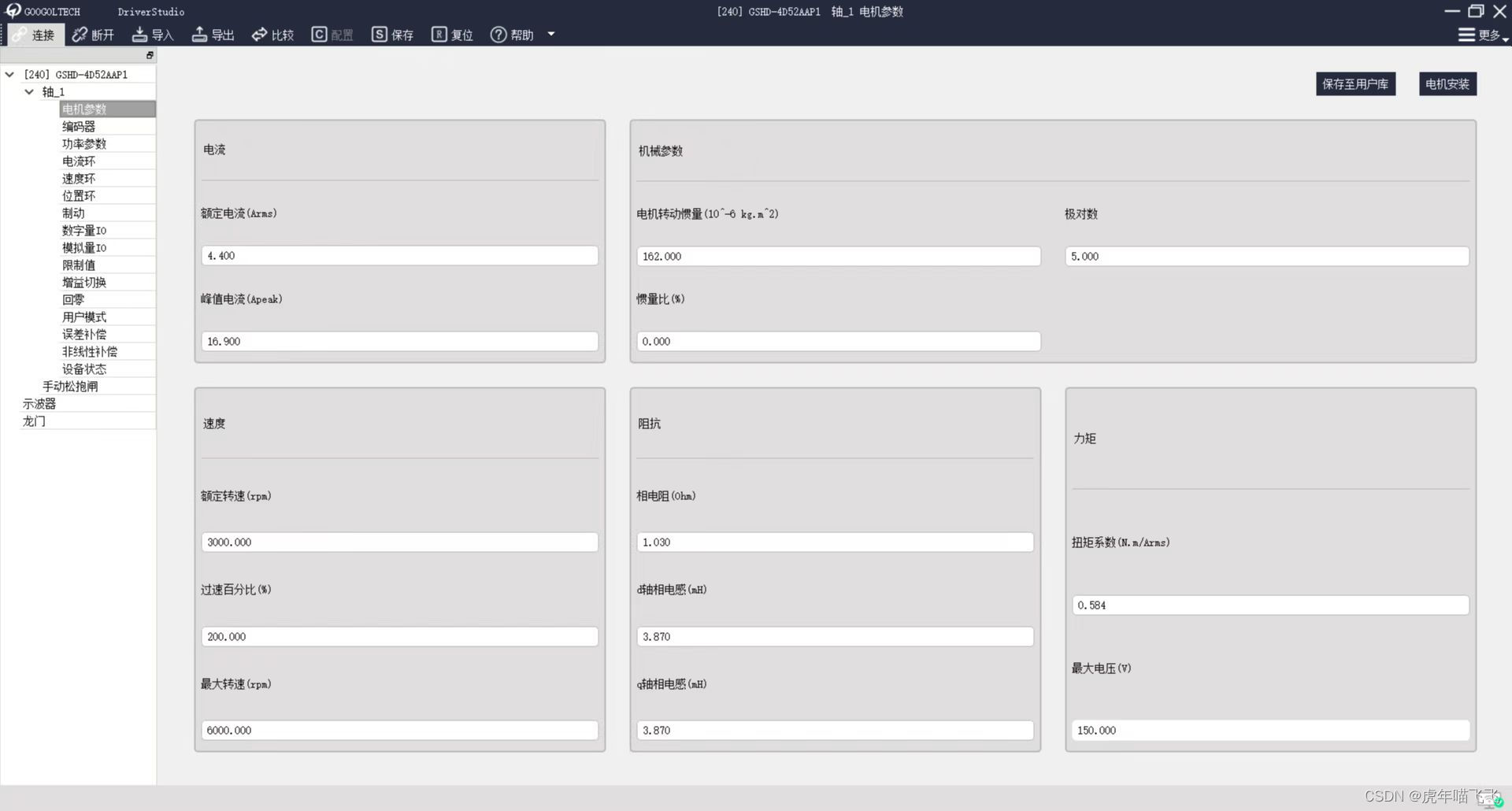The image size is (1512, 811).
Task: Open 限制值 in the tree
Action: (x=108, y=265)
